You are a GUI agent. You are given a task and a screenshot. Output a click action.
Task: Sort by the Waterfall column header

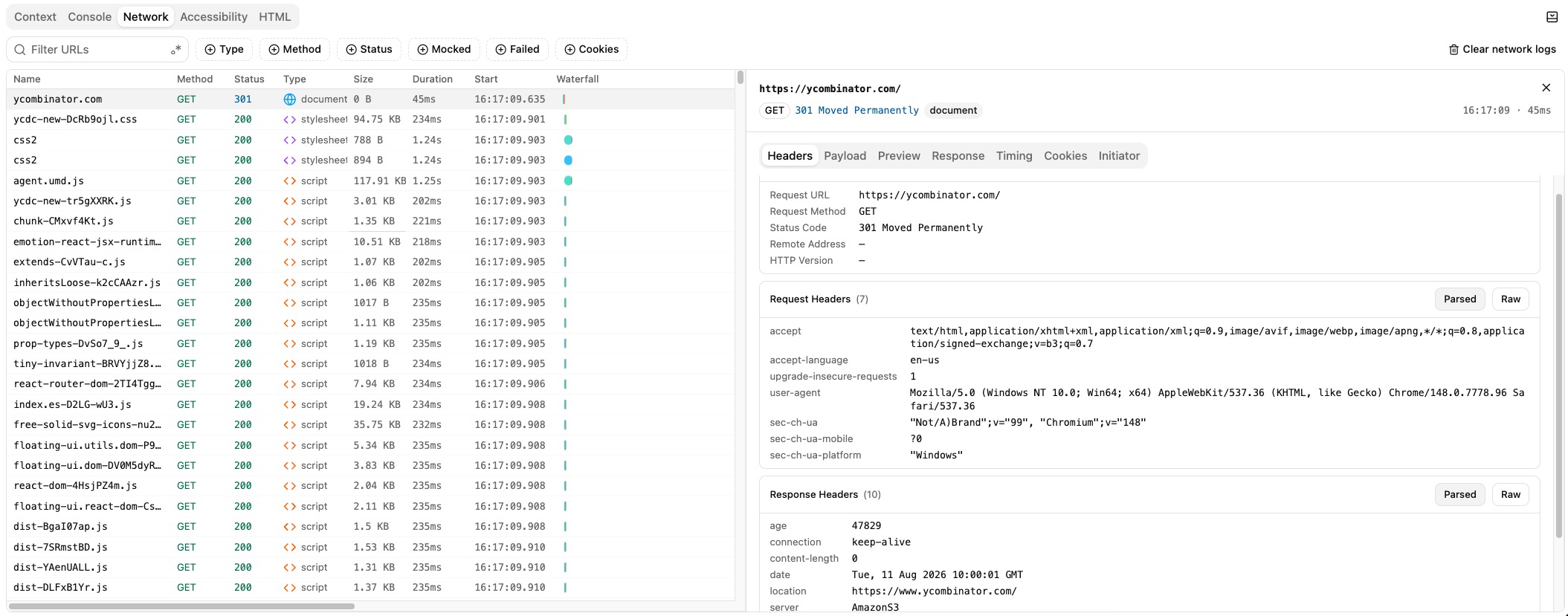tap(578, 80)
